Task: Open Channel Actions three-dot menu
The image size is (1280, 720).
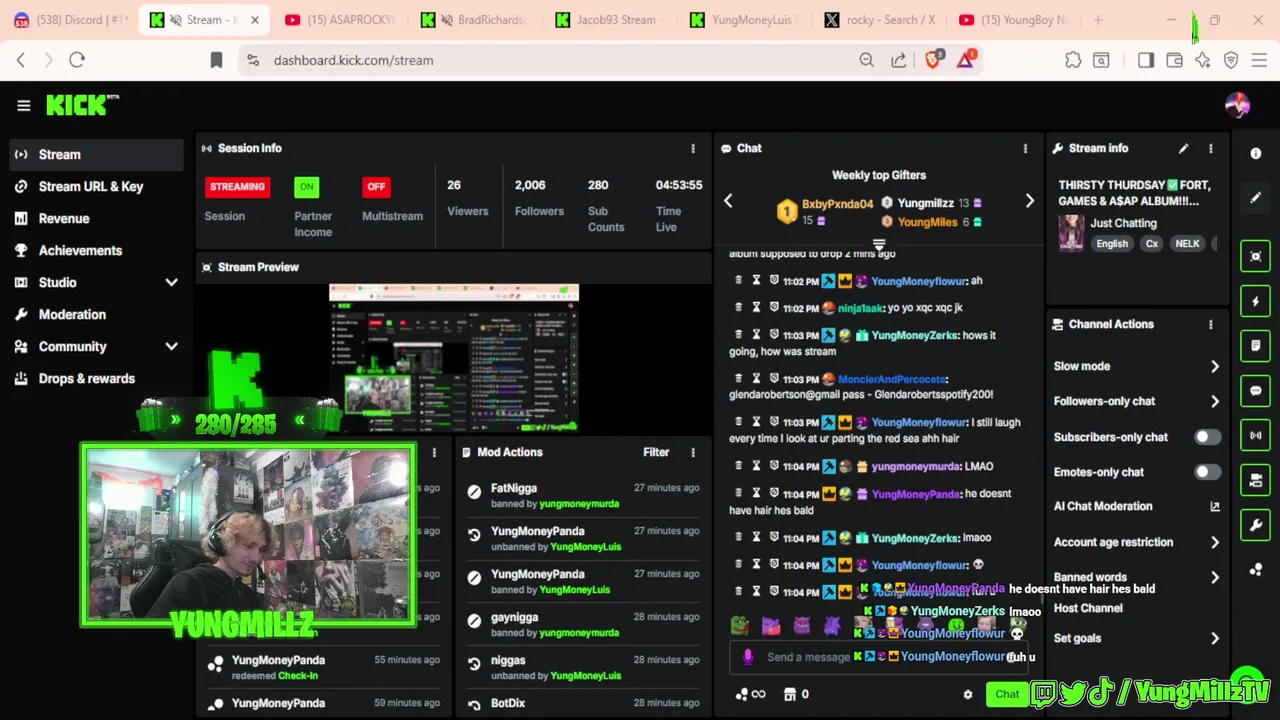Action: point(1211,324)
